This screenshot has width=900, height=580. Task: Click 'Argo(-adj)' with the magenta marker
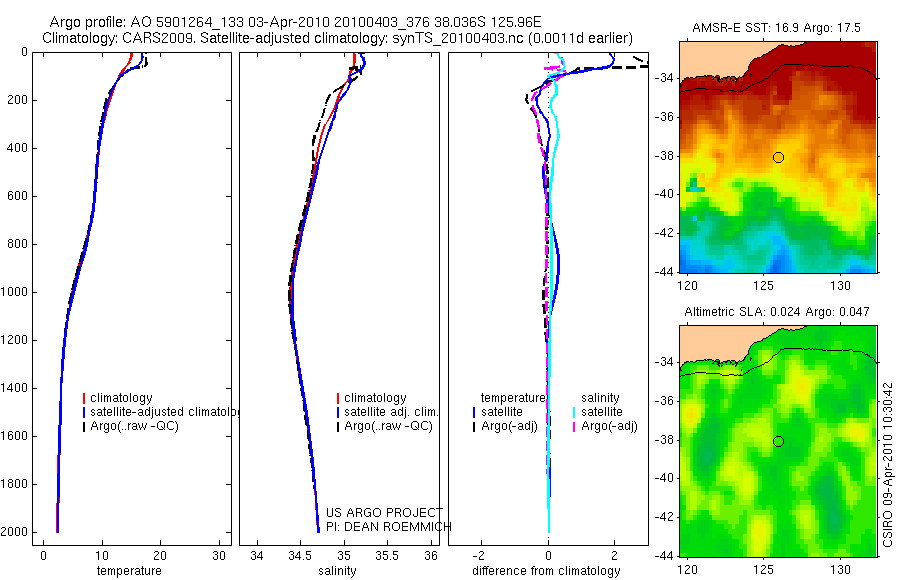click(609, 426)
